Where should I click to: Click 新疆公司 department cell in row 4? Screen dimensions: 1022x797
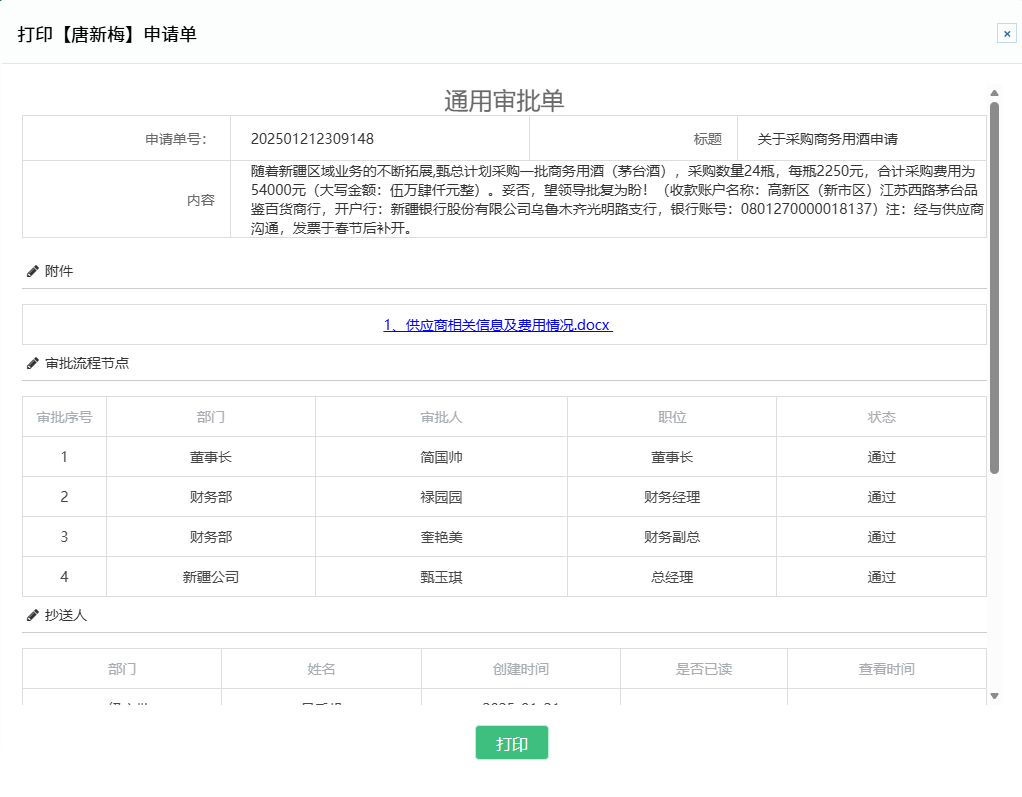click(x=210, y=577)
